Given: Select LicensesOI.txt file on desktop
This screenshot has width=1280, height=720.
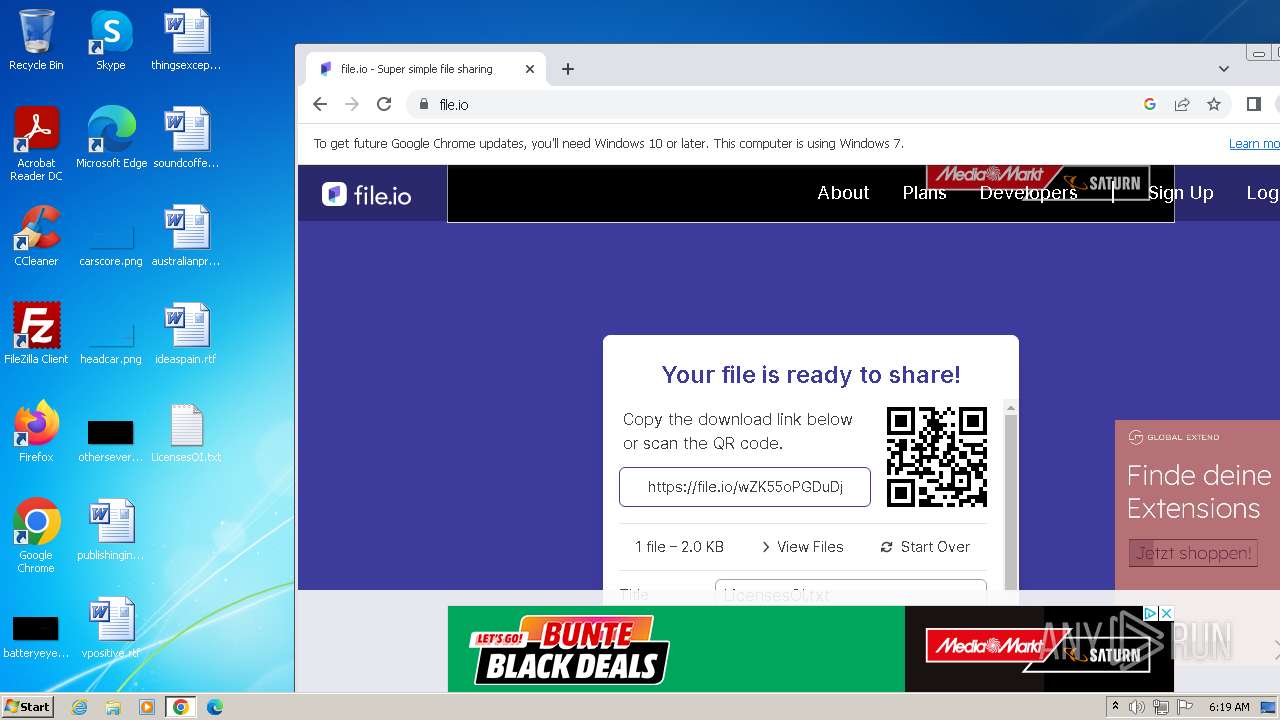Looking at the screenshot, I should (186, 432).
